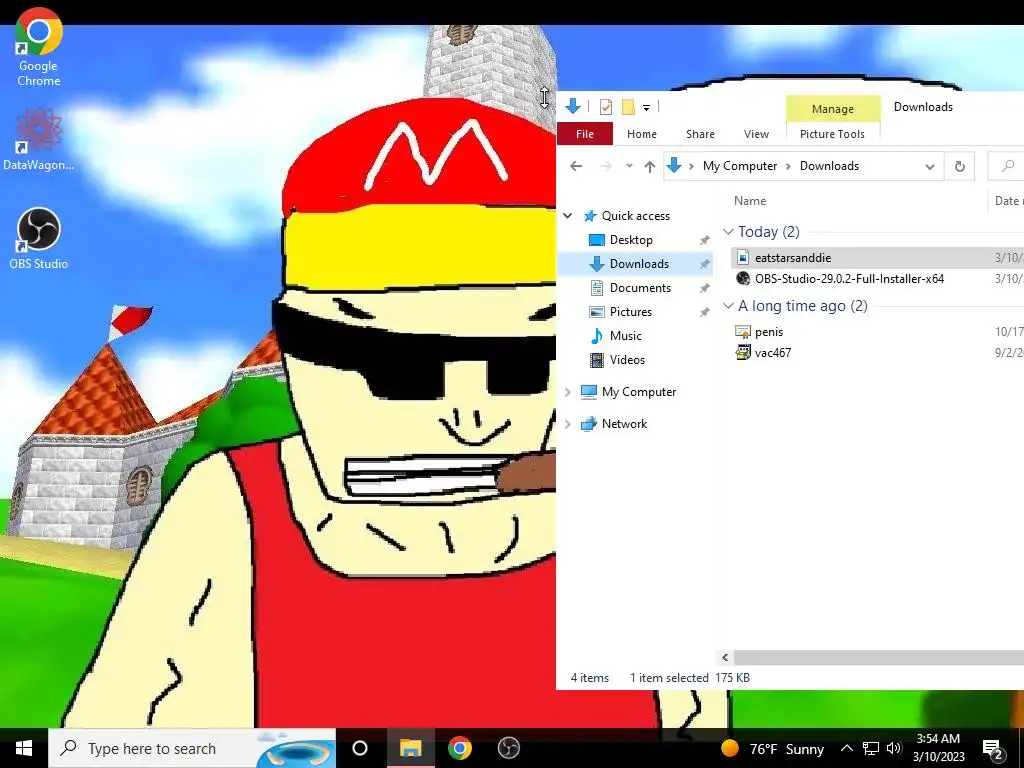Open Downloads in the navigation pane
This screenshot has width=1024, height=768.
point(639,264)
